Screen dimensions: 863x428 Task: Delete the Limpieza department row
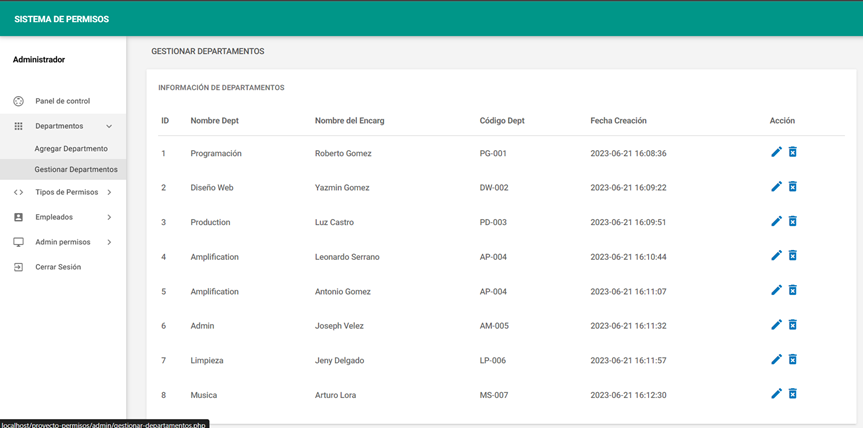click(x=793, y=360)
